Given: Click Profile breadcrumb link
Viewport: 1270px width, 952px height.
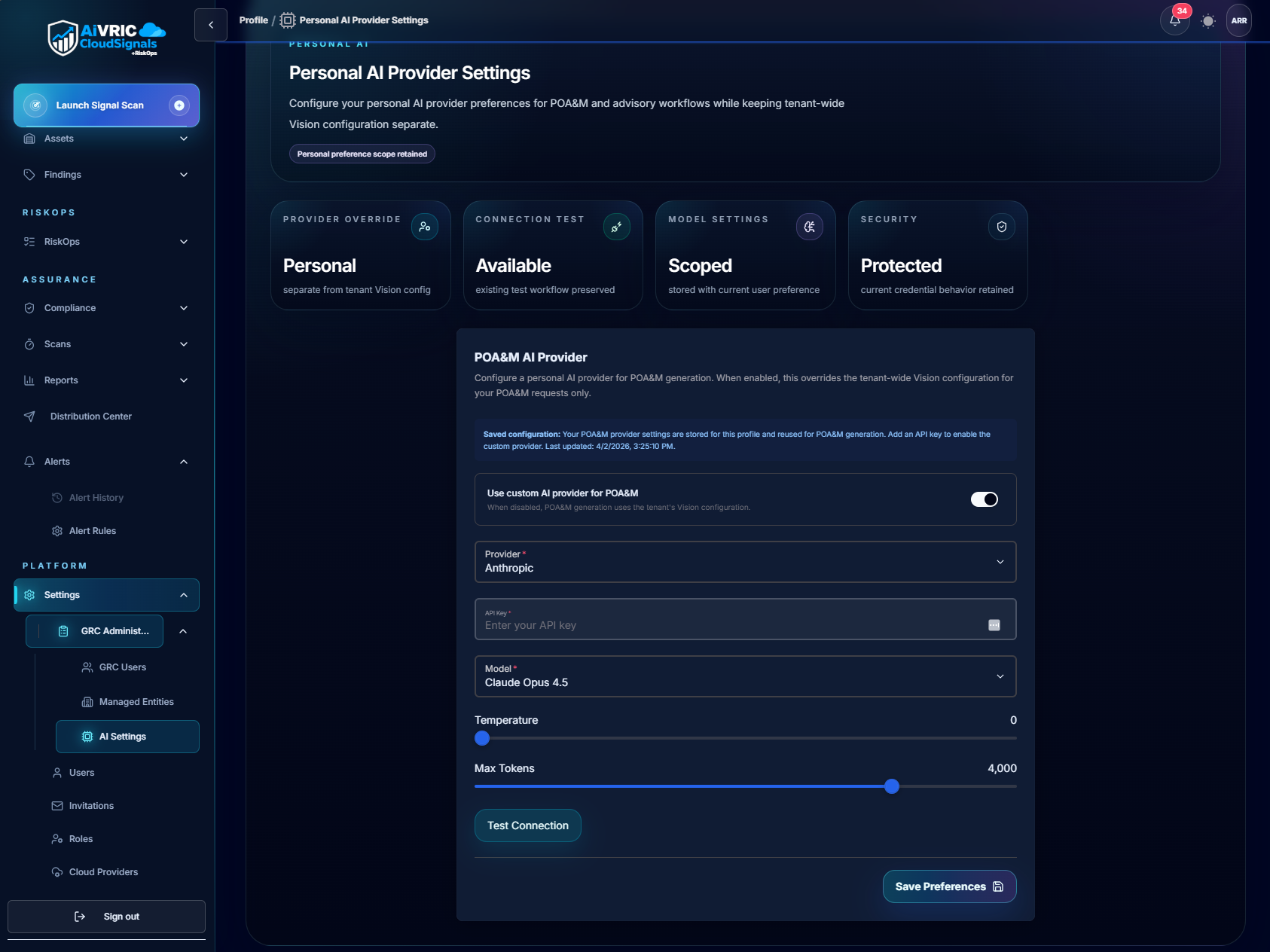Looking at the screenshot, I should [x=253, y=20].
